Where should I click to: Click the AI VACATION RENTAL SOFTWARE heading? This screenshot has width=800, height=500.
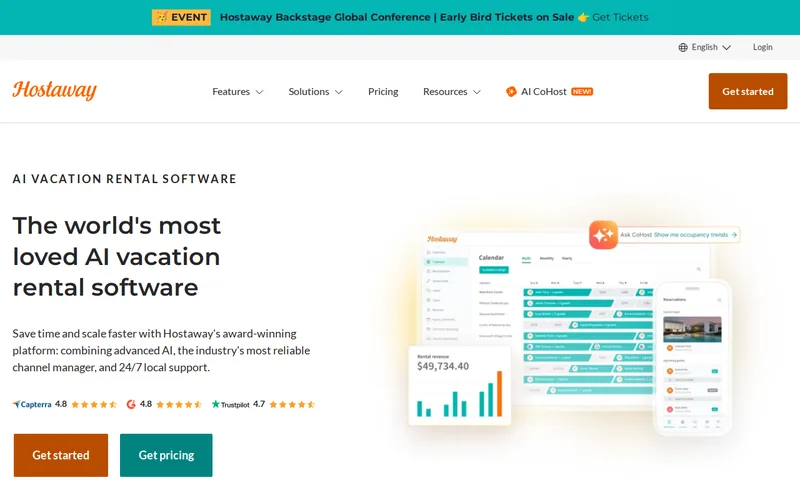coord(124,179)
